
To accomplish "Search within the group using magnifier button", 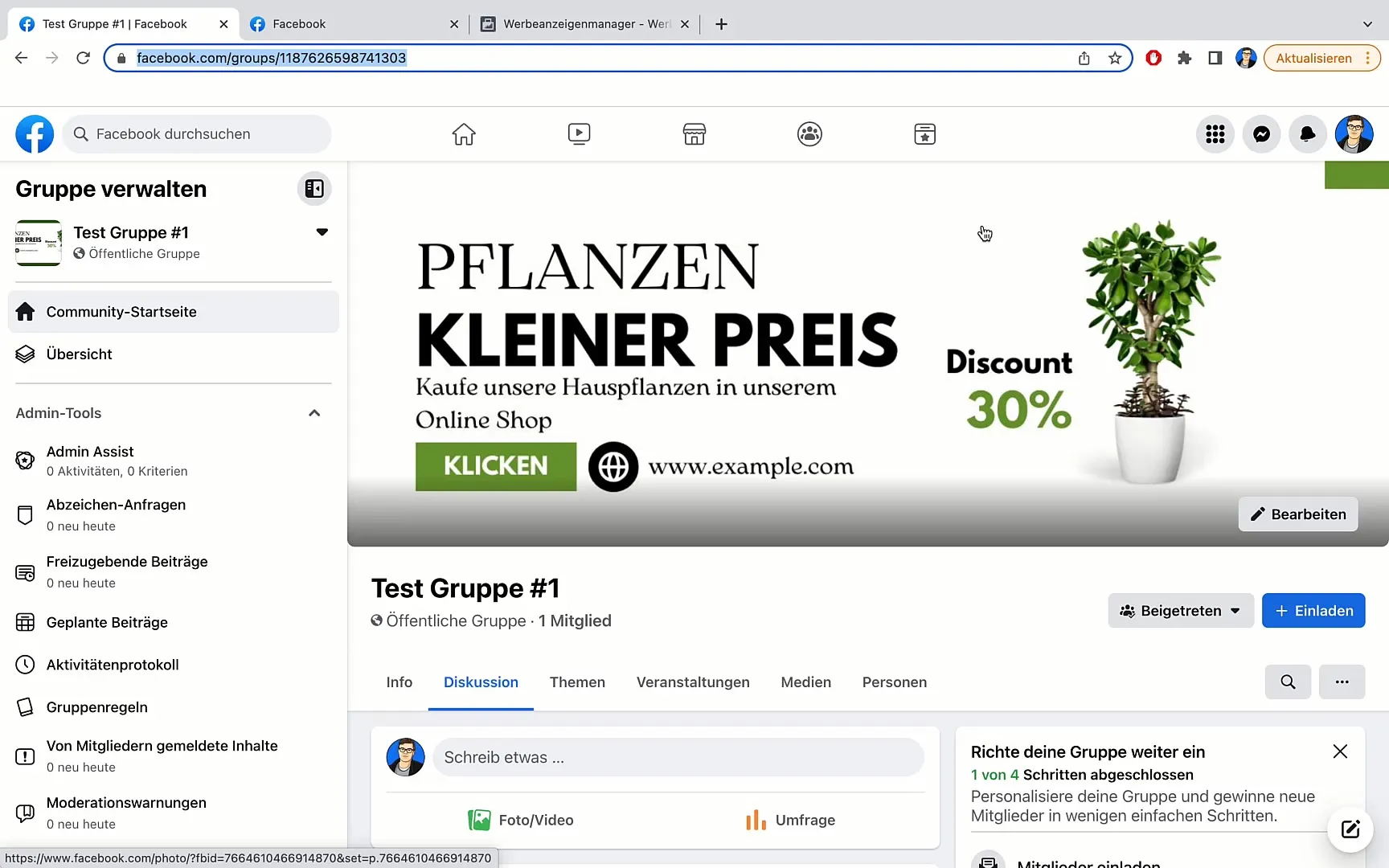I will 1288,682.
